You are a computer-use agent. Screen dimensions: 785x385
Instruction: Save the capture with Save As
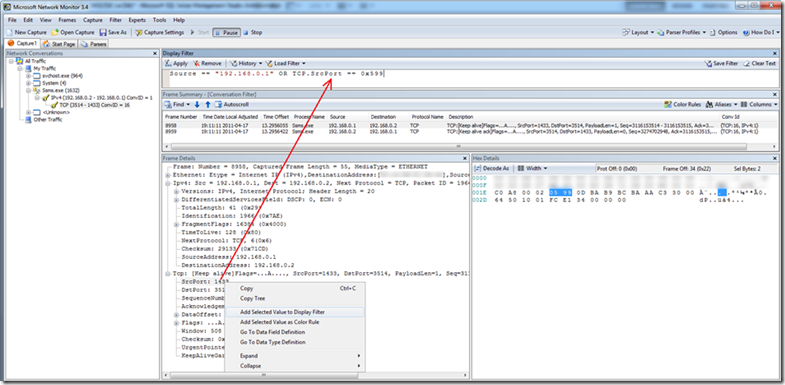pyautogui.click(x=113, y=33)
